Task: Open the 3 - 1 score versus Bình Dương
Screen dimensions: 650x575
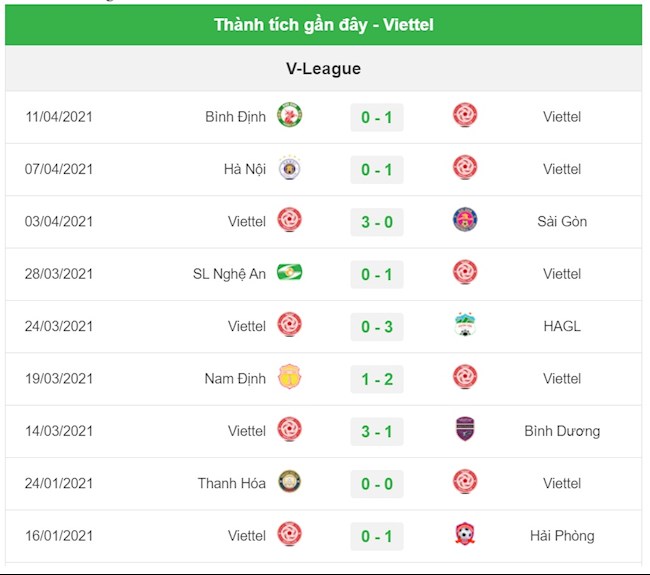Action: pos(377,431)
